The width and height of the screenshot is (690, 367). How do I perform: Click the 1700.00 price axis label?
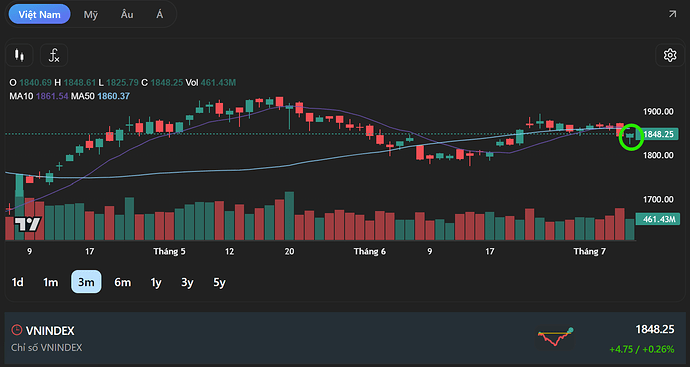point(658,199)
